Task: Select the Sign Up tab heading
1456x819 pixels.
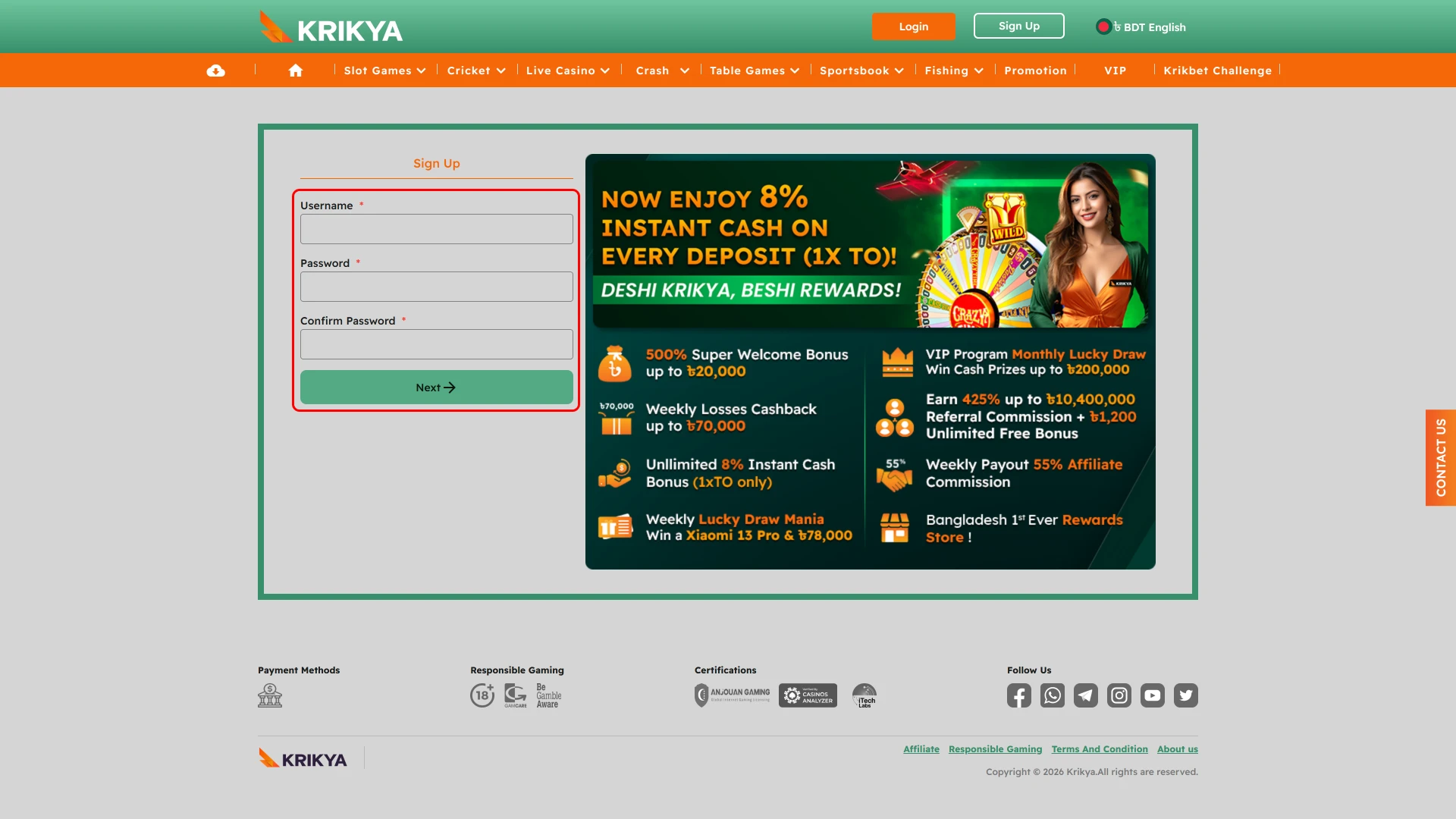Action: click(436, 163)
